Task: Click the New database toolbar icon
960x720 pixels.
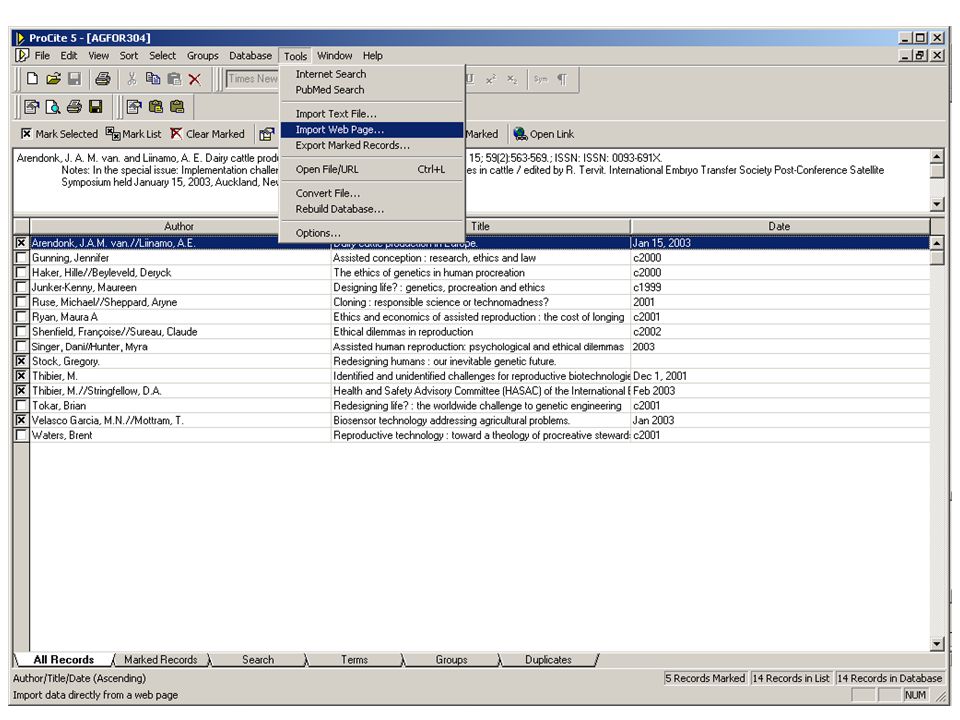Action: [x=32, y=79]
